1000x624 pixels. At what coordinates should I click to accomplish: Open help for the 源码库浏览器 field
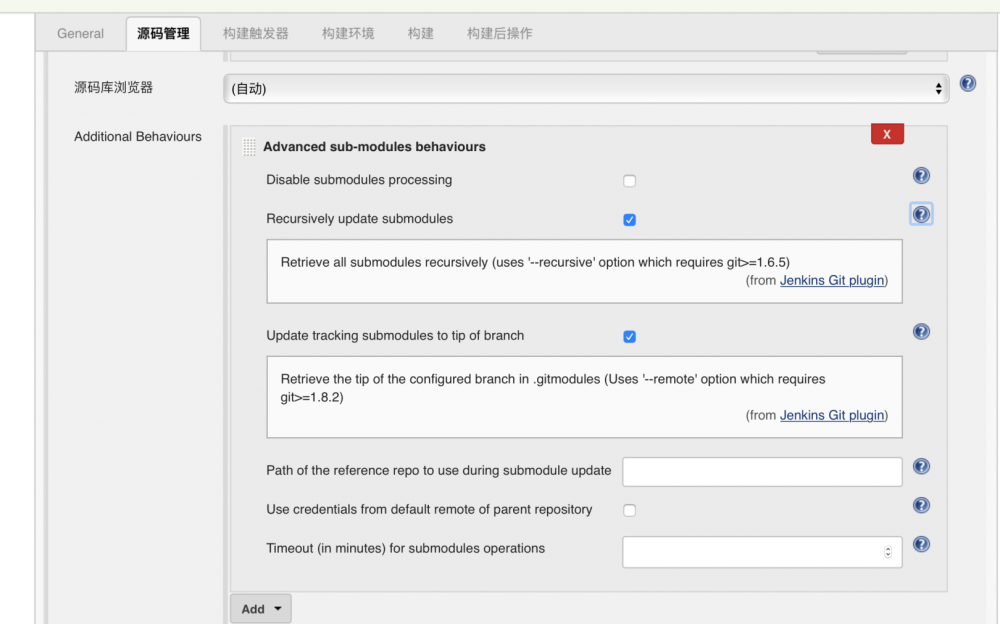pyautogui.click(x=967, y=83)
